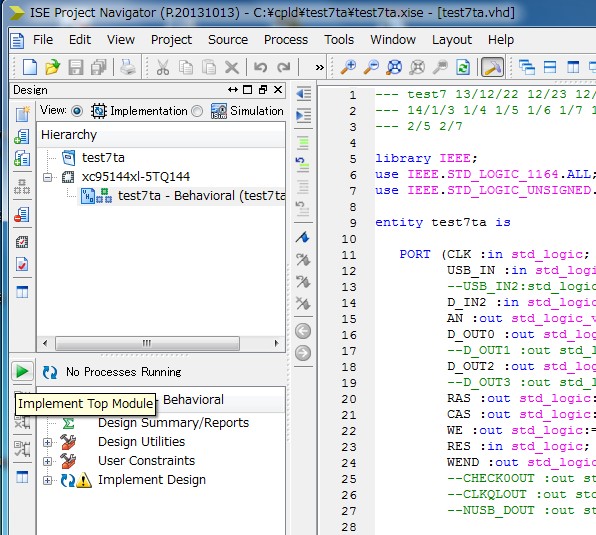Image resolution: width=596 pixels, height=535 pixels.
Task: Save the file using the floppy icon
Action: 76,68
